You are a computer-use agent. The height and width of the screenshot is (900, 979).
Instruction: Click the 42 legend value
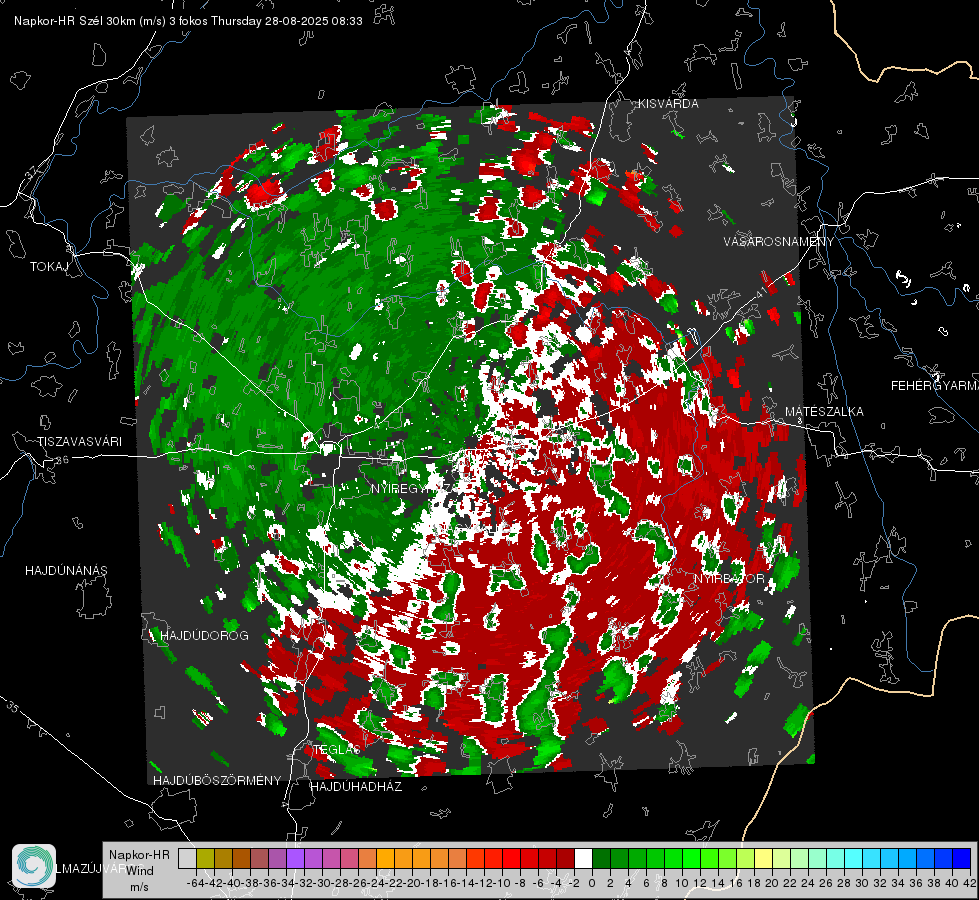pyautogui.click(x=970, y=883)
